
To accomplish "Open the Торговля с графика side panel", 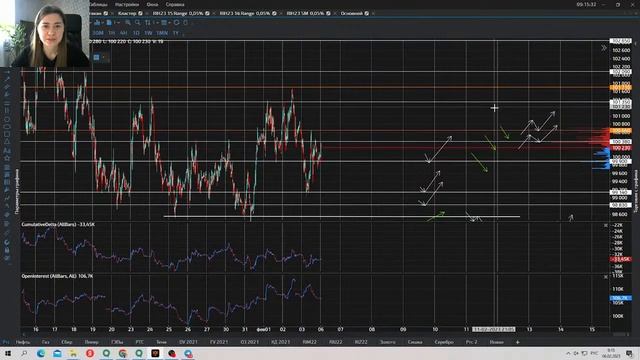I will [x=636, y=191].
